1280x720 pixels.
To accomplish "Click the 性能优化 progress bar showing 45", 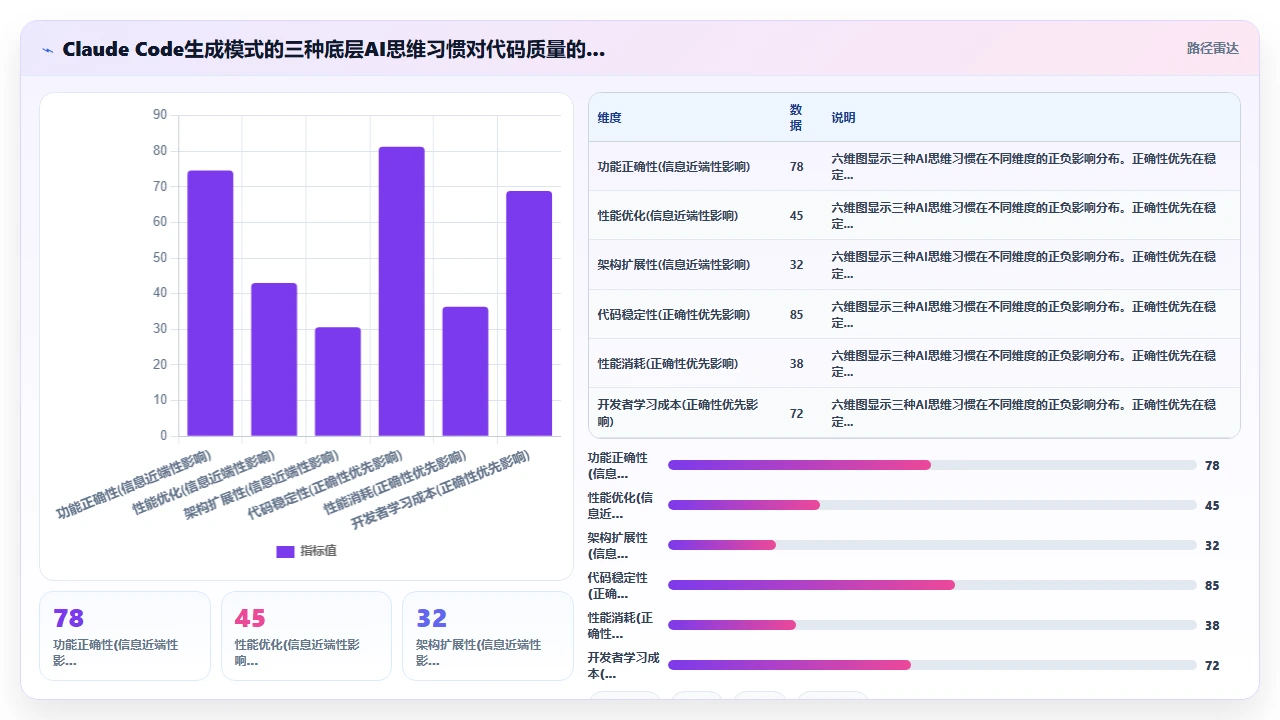I will click(932, 505).
